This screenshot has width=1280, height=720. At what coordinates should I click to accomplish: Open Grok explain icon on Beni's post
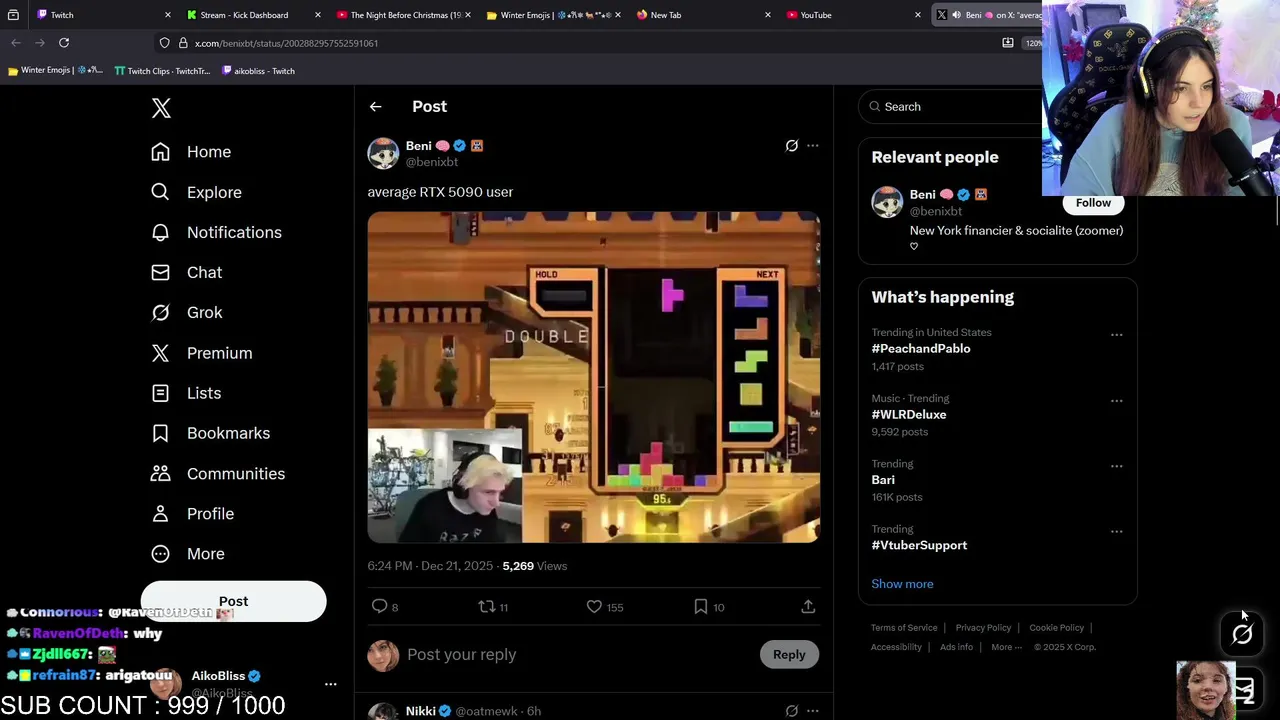pyautogui.click(x=791, y=146)
